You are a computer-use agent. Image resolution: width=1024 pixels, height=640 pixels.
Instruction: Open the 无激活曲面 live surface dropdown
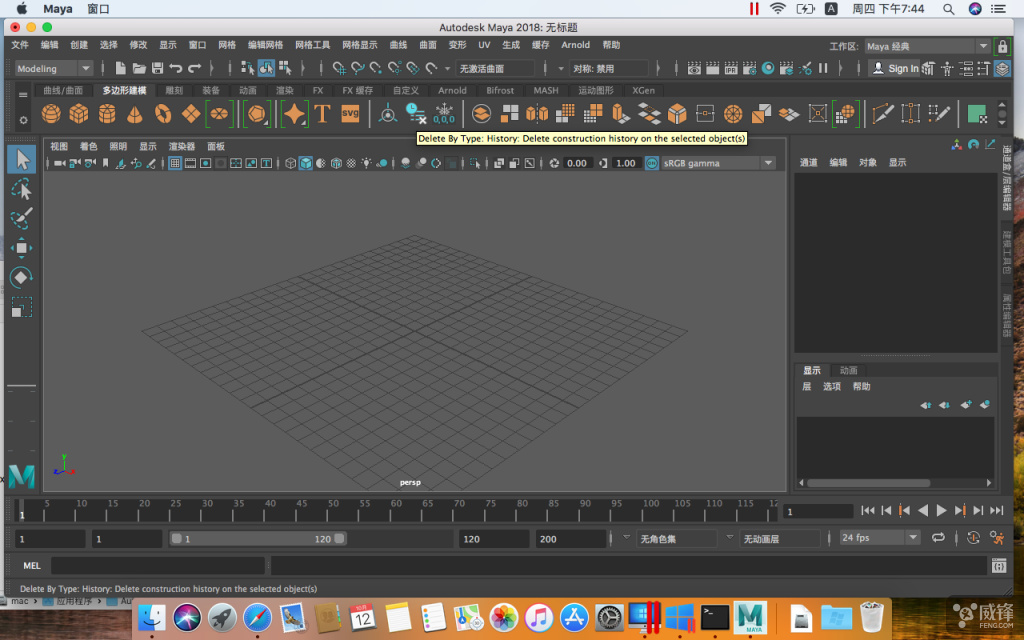tap(495, 69)
